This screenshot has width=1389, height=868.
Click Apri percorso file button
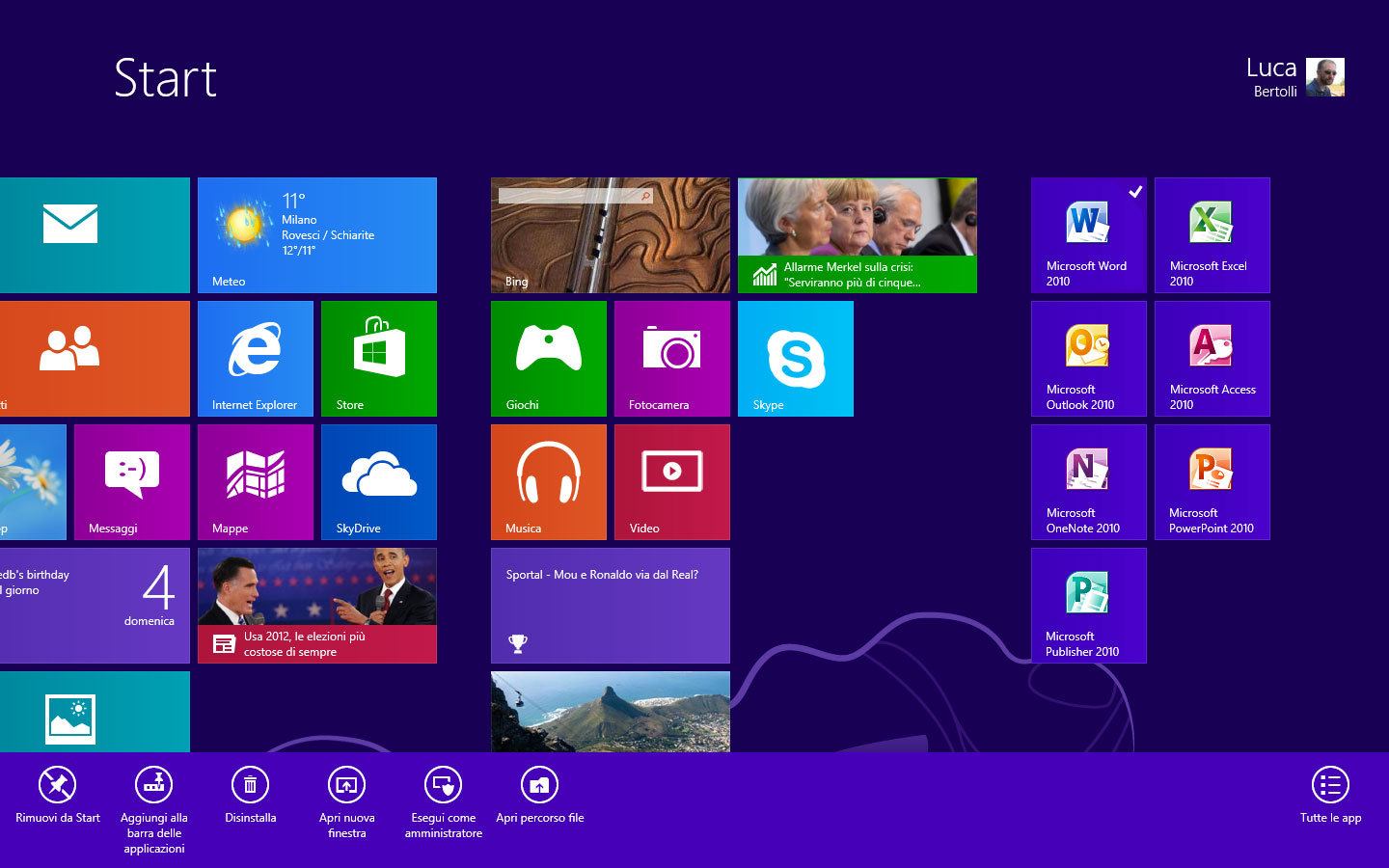tap(540, 797)
